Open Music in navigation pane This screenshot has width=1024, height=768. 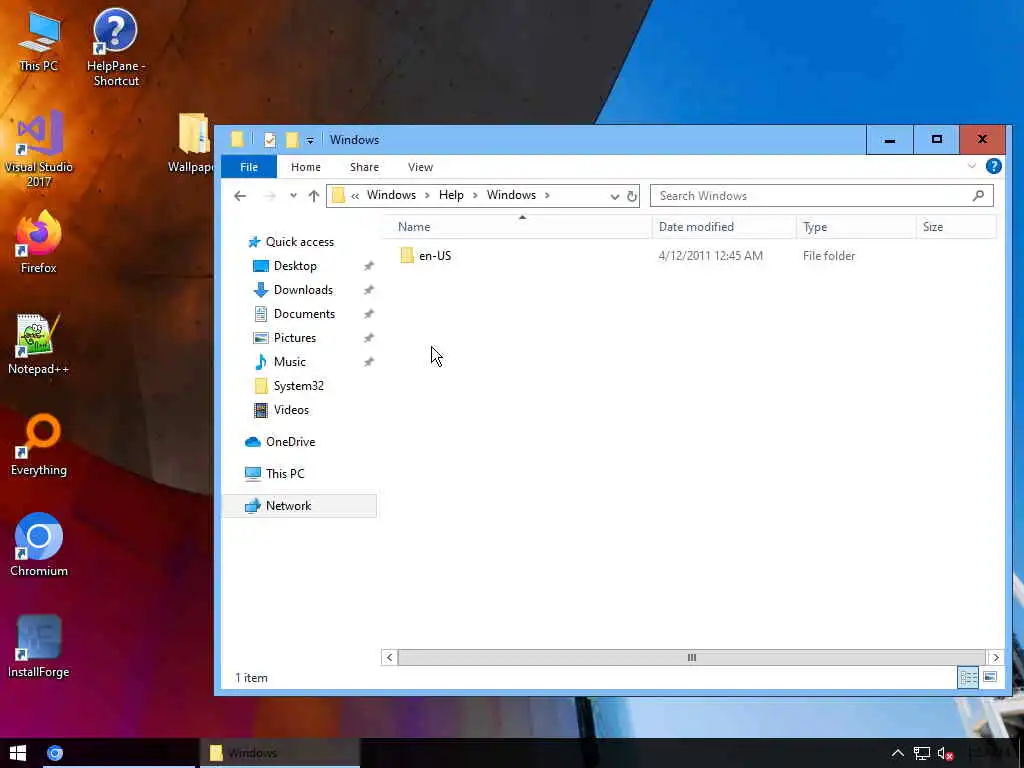(x=280, y=362)
